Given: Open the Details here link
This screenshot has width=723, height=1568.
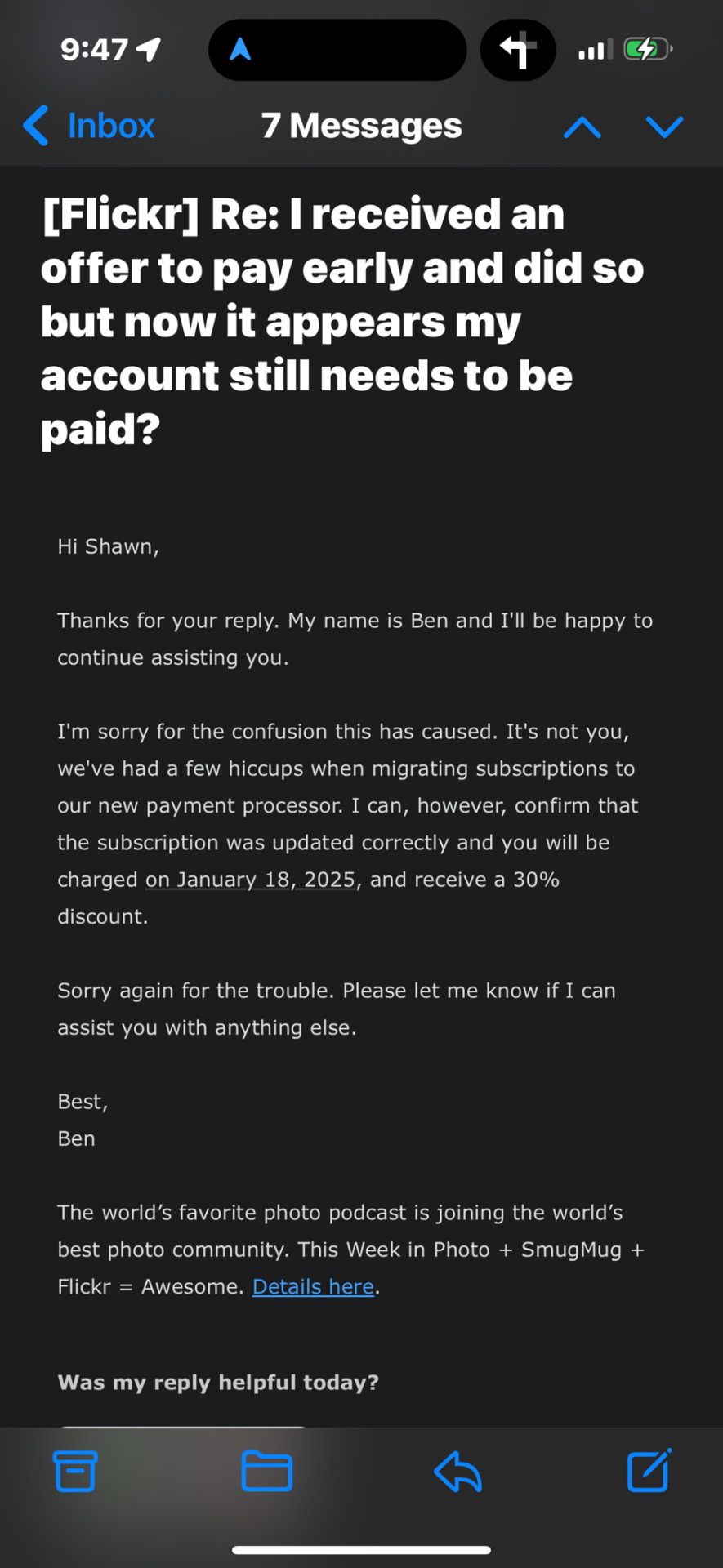Looking at the screenshot, I should coord(313,1286).
